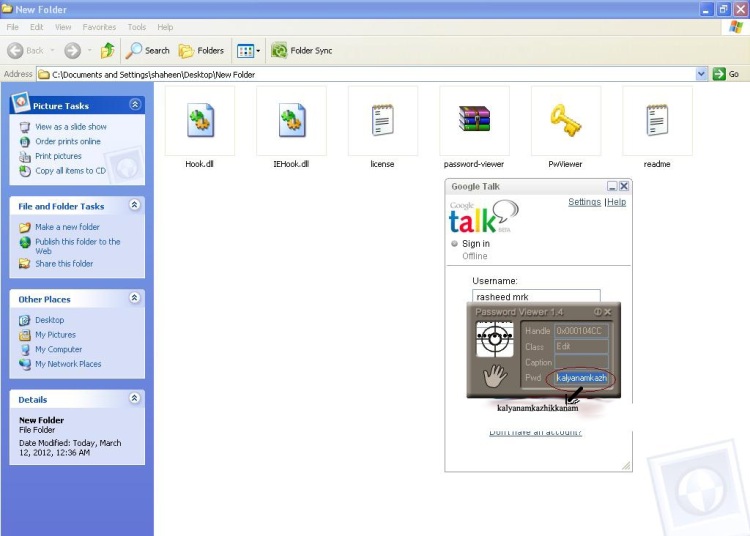The height and width of the screenshot is (536, 750).
Task: Click the Back toolbar button
Action: tap(26, 50)
